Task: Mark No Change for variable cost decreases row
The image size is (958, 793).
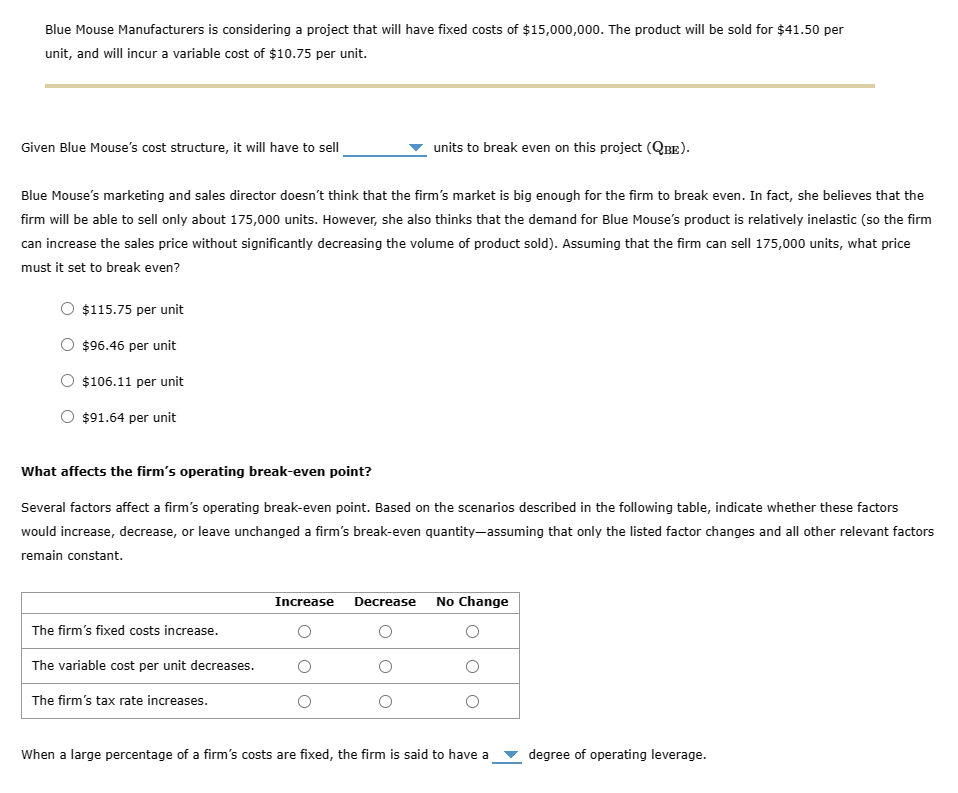Action: [x=470, y=666]
